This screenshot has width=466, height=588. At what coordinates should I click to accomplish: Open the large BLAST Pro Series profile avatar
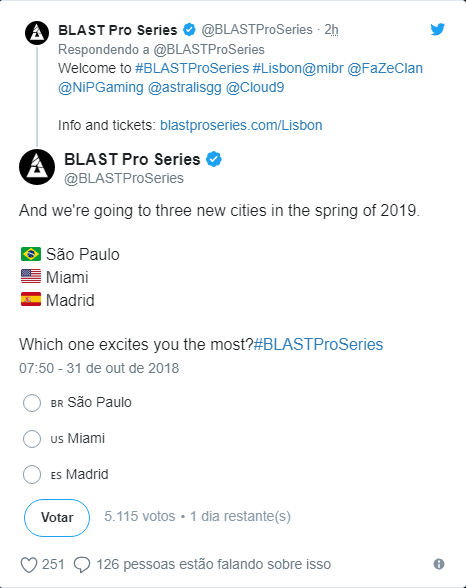[x=37, y=167]
